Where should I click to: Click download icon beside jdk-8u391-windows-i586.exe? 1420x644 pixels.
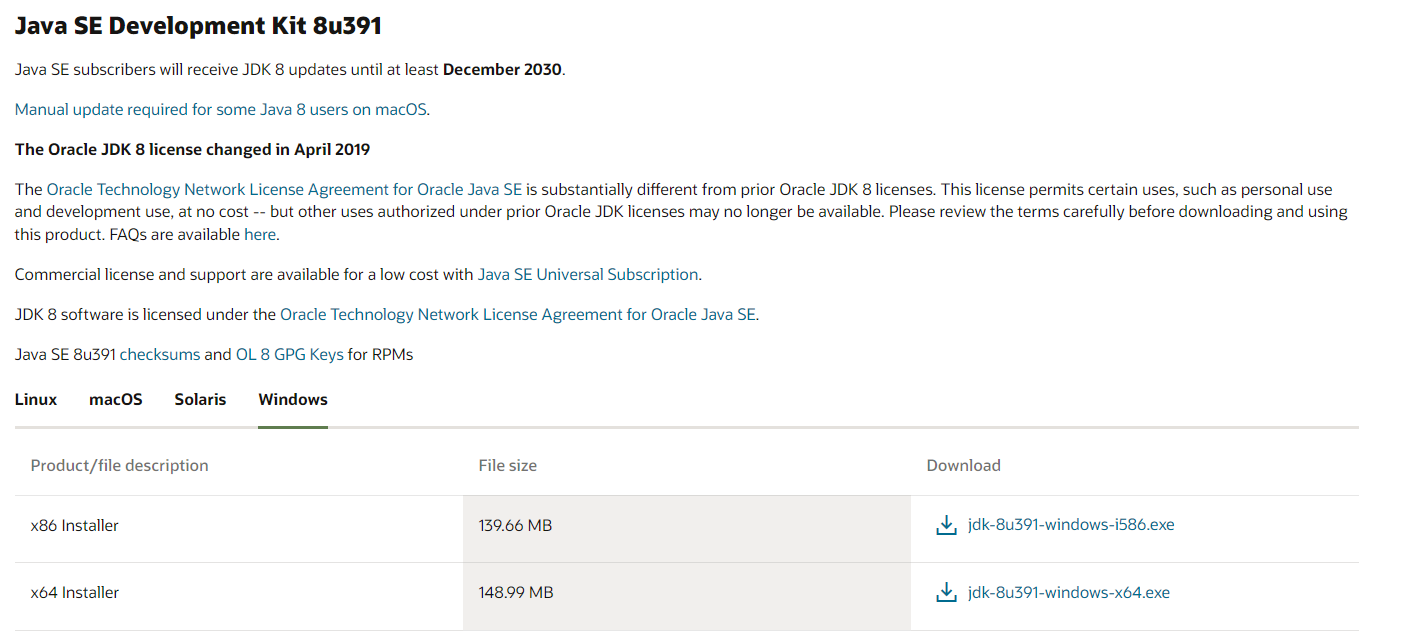click(x=946, y=525)
